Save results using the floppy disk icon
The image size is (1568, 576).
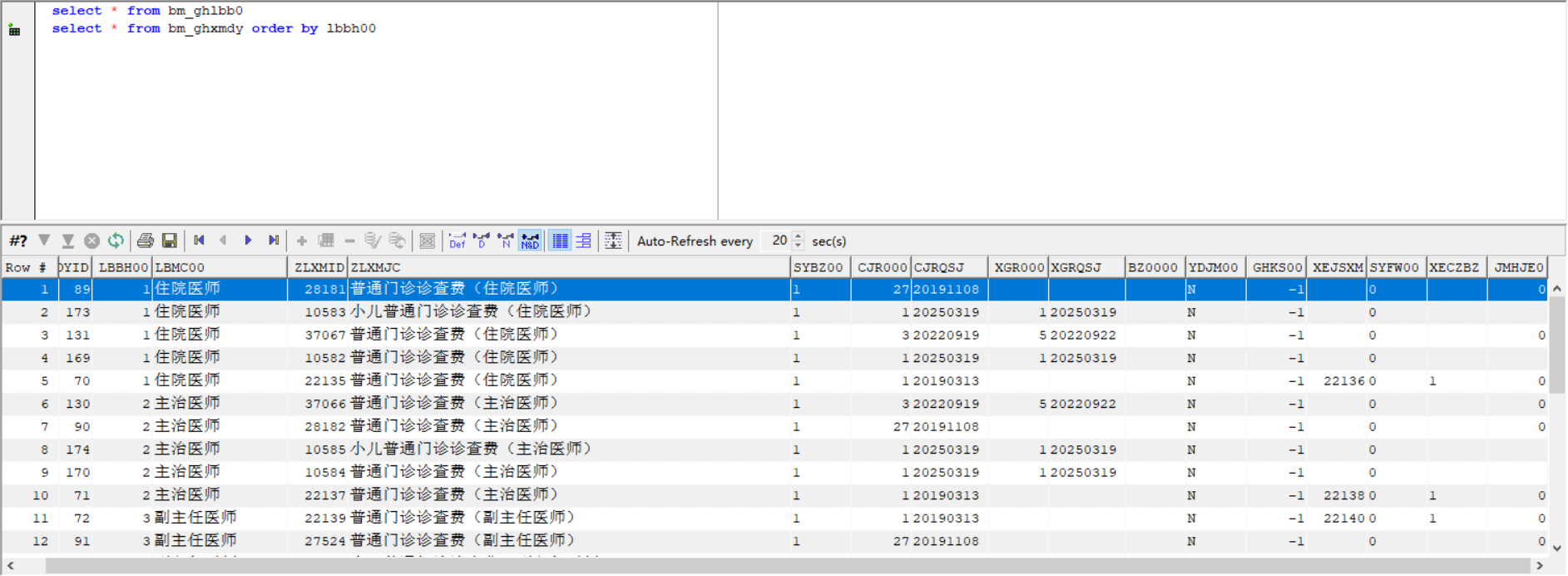point(170,241)
